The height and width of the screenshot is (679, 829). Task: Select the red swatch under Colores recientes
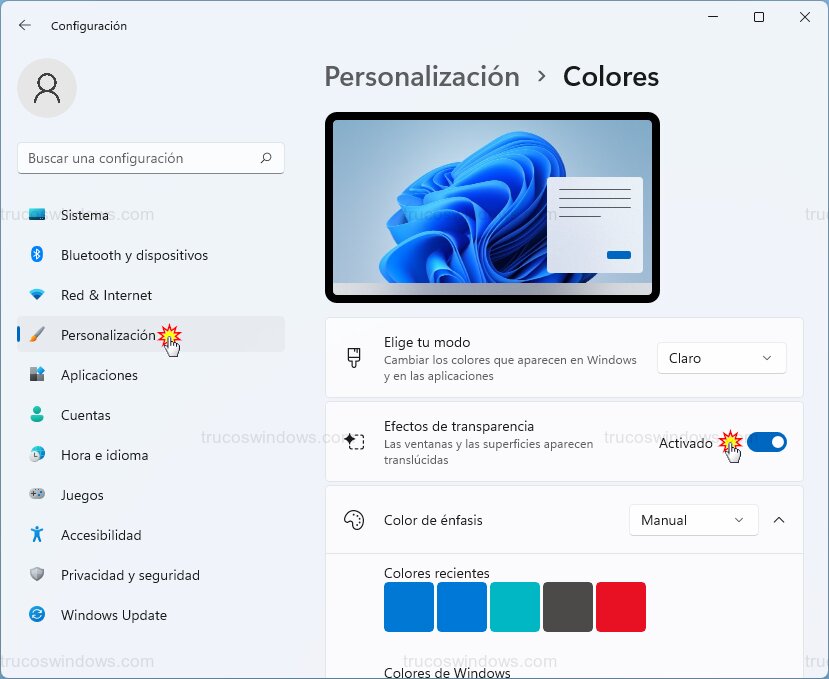(621, 607)
